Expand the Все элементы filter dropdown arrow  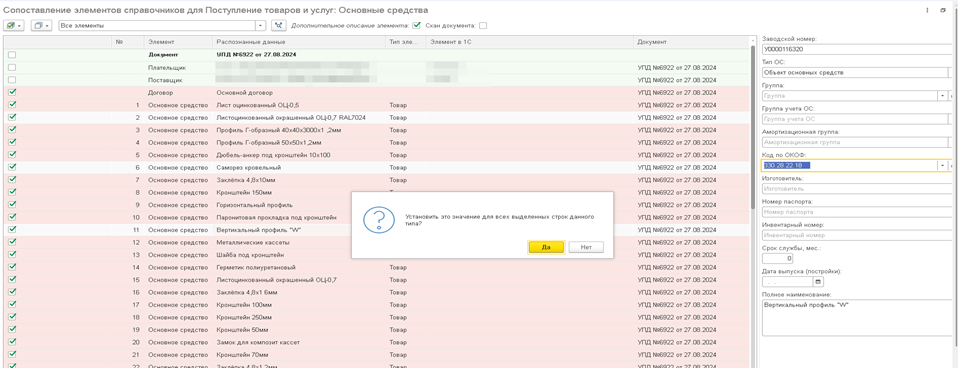pos(261,26)
